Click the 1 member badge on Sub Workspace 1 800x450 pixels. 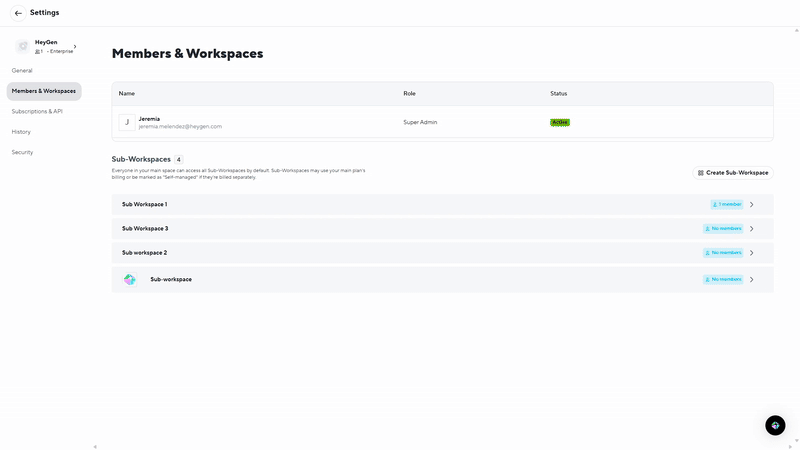pyautogui.click(x=727, y=204)
